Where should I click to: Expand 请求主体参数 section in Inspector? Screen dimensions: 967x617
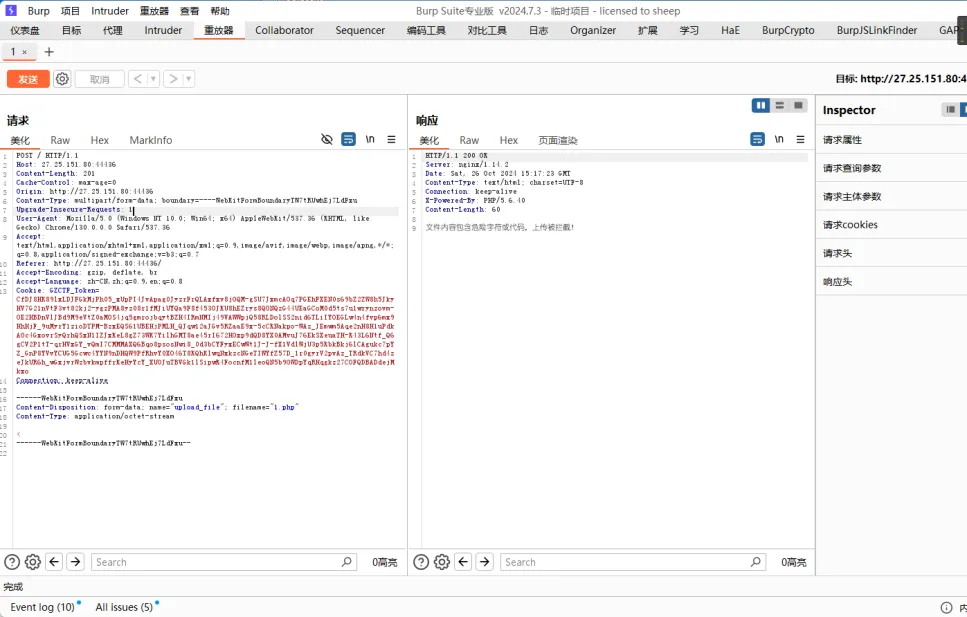892,197
